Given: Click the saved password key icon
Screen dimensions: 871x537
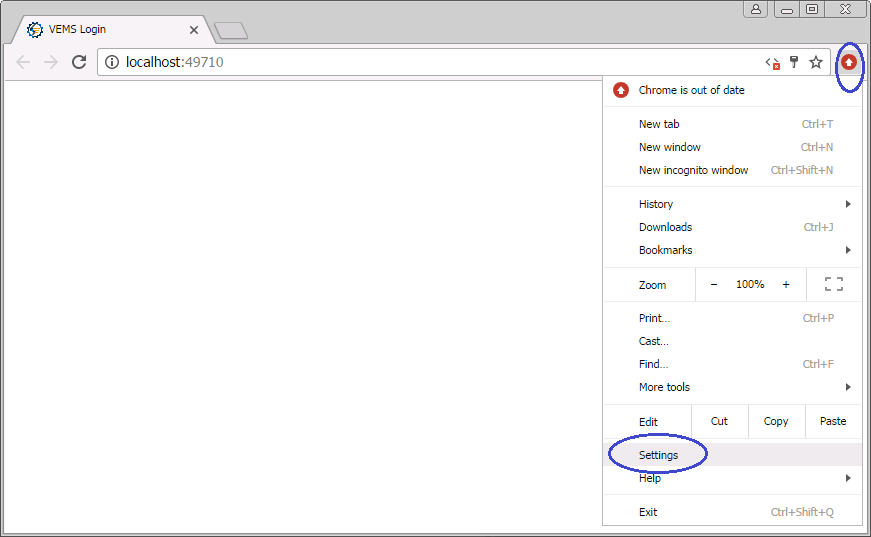Looking at the screenshot, I should point(795,62).
